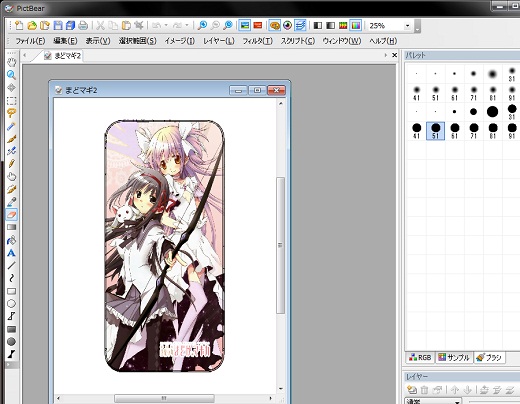Screen dimensions: 520x404
Task: Save the image with the floppy disk icon
Action: pos(58,25)
